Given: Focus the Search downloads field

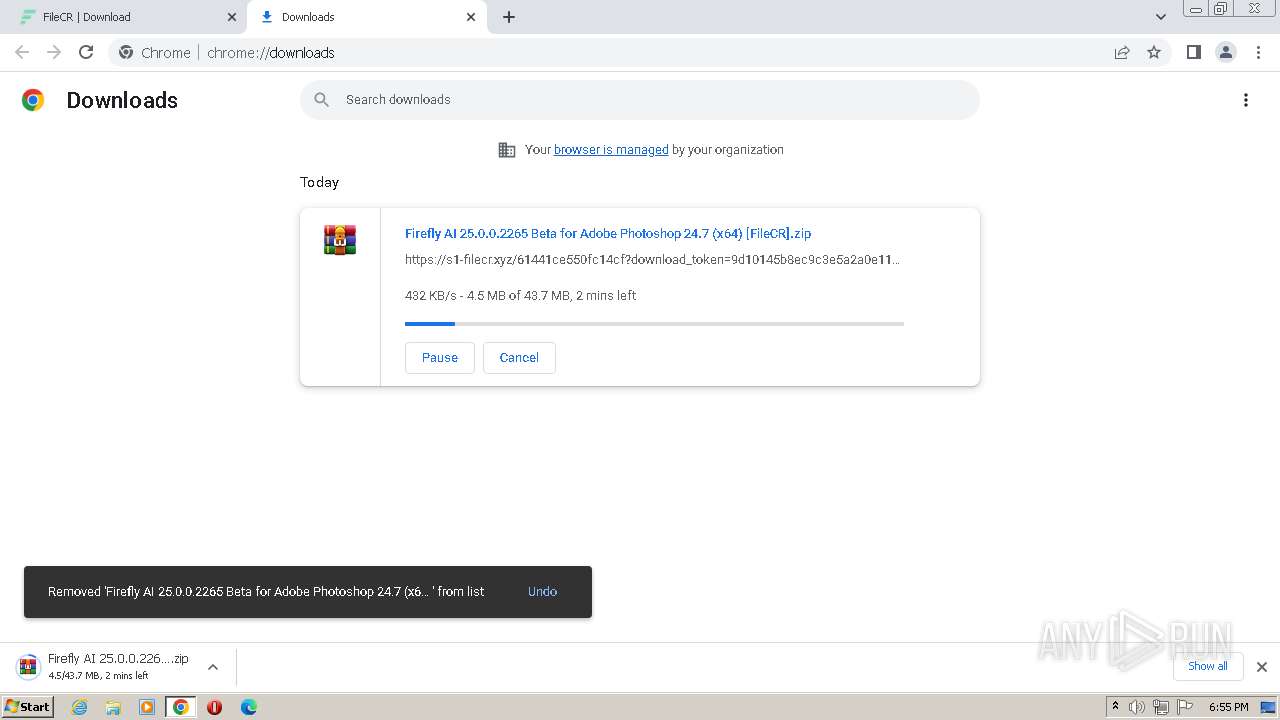Looking at the screenshot, I should point(640,100).
